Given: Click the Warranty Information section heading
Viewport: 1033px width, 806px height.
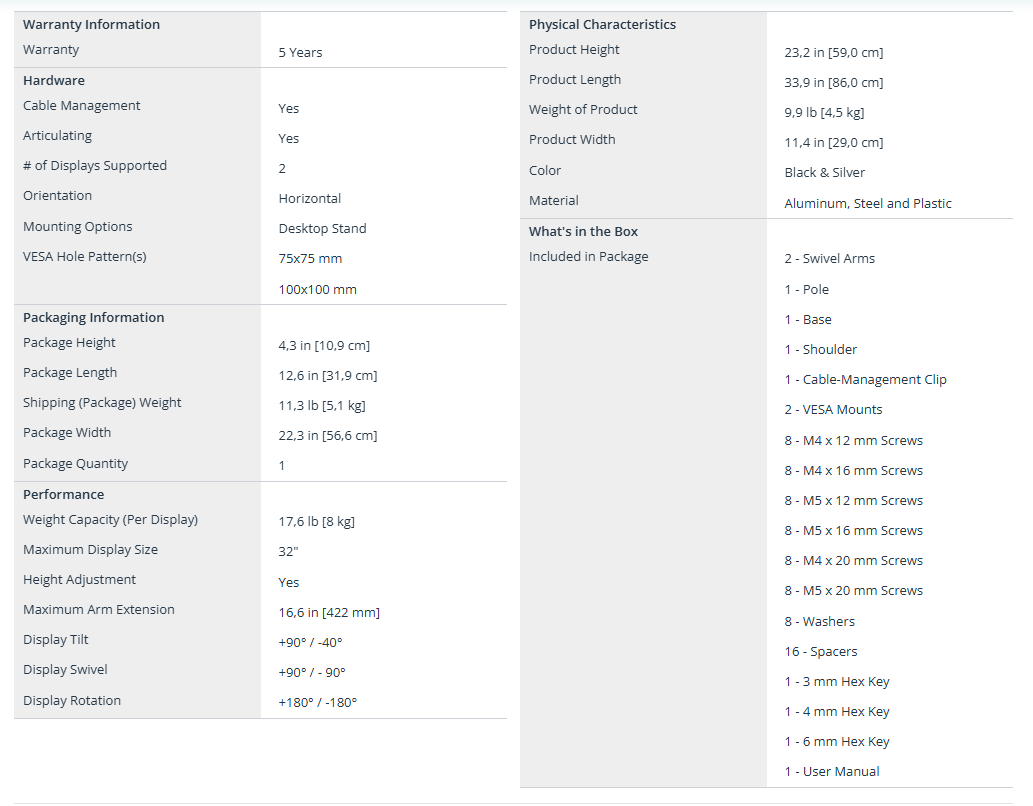Looking at the screenshot, I should click(91, 24).
